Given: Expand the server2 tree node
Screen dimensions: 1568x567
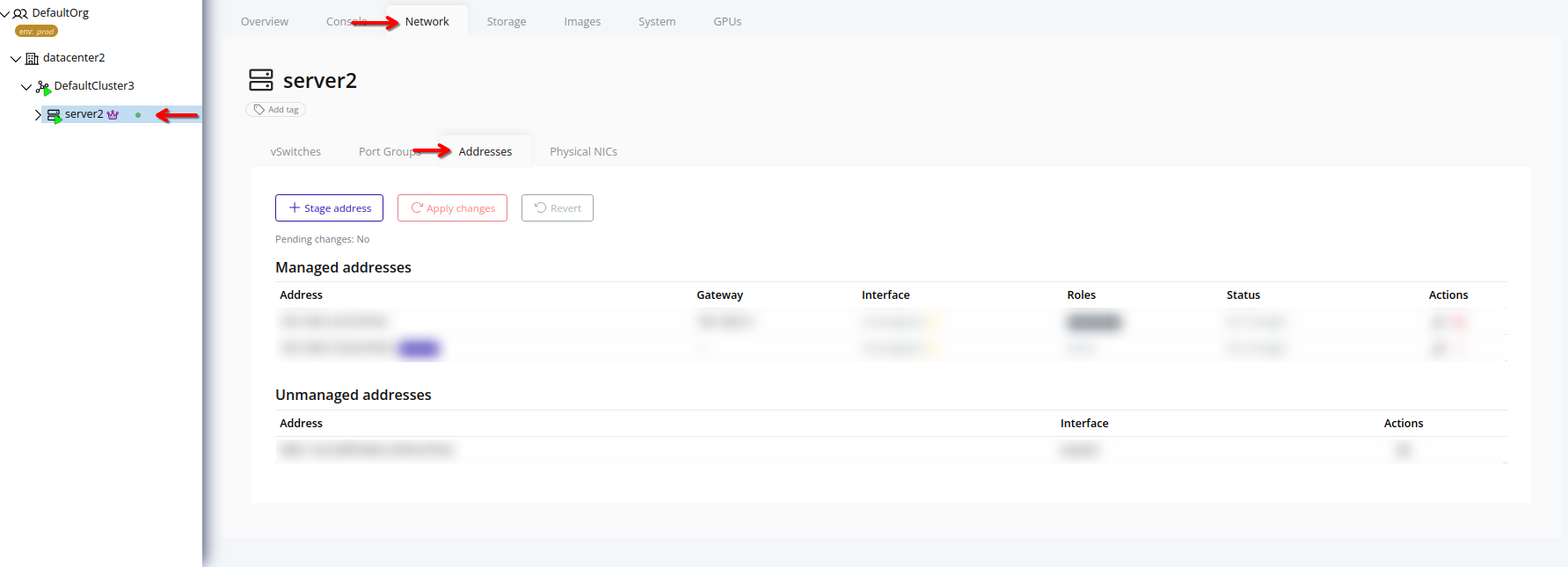Looking at the screenshot, I should tap(38, 115).
